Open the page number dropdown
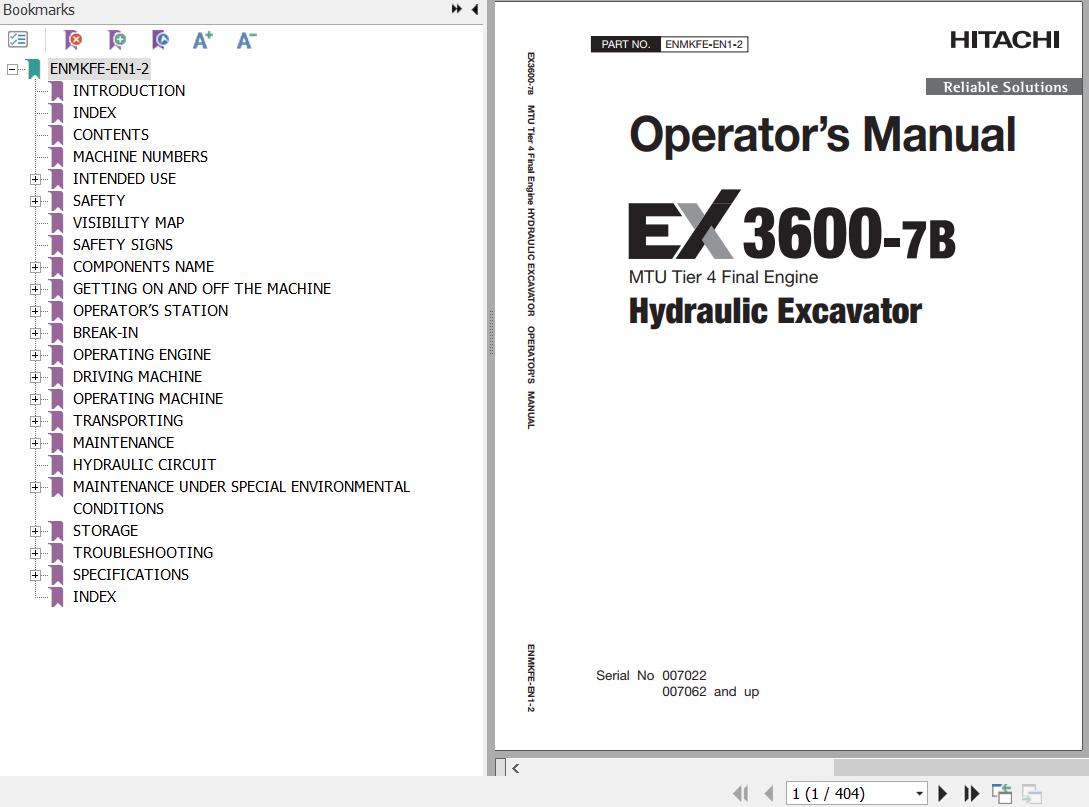Image resolution: width=1089 pixels, height=807 pixels. point(919,793)
